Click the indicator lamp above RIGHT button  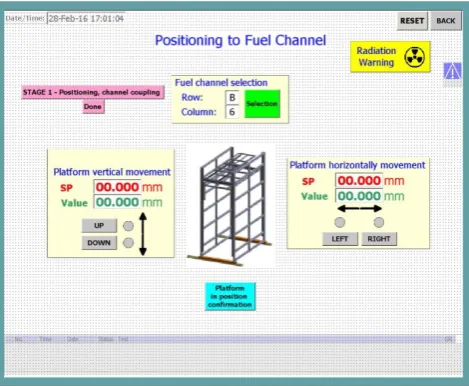(x=379, y=222)
